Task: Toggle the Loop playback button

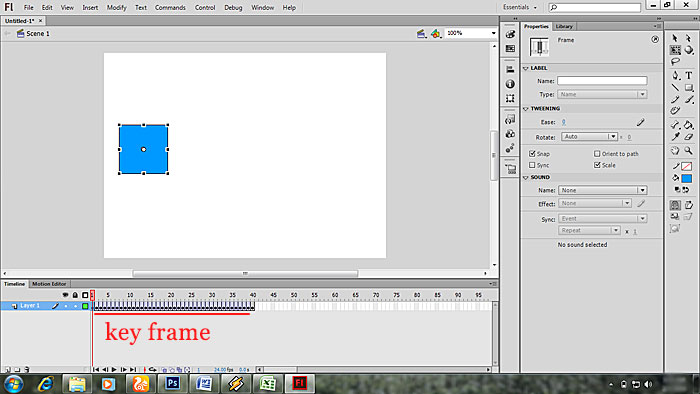Action: pyautogui.click(x=152, y=369)
